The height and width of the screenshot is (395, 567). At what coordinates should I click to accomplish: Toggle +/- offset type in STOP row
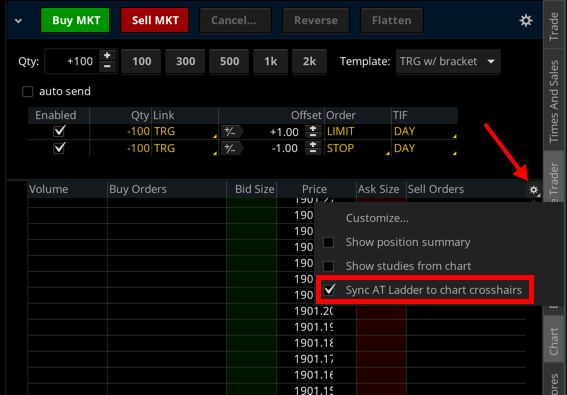coord(231,148)
